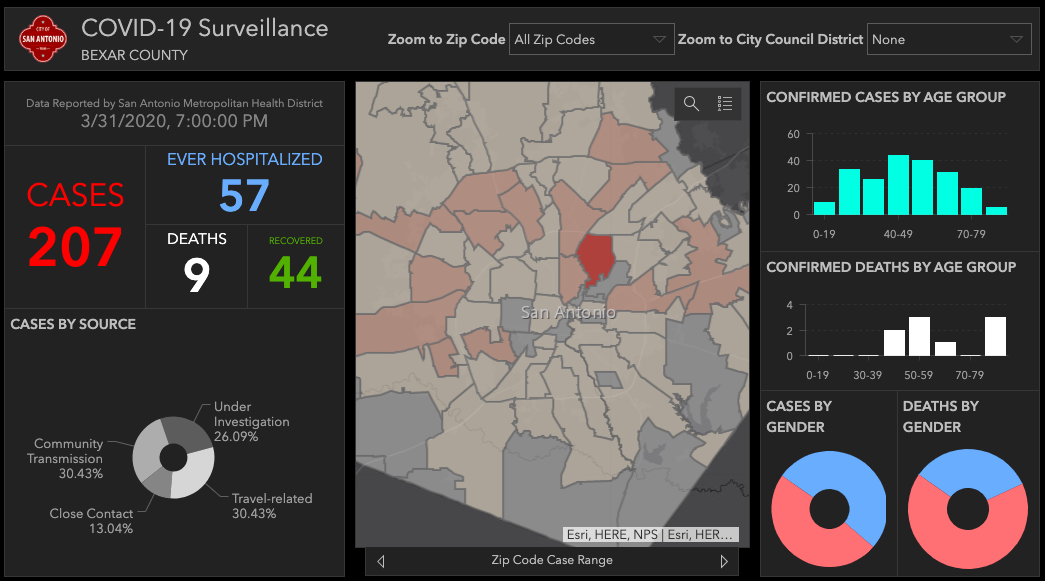Click the Zip Code Case Range tab label

[552, 560]
